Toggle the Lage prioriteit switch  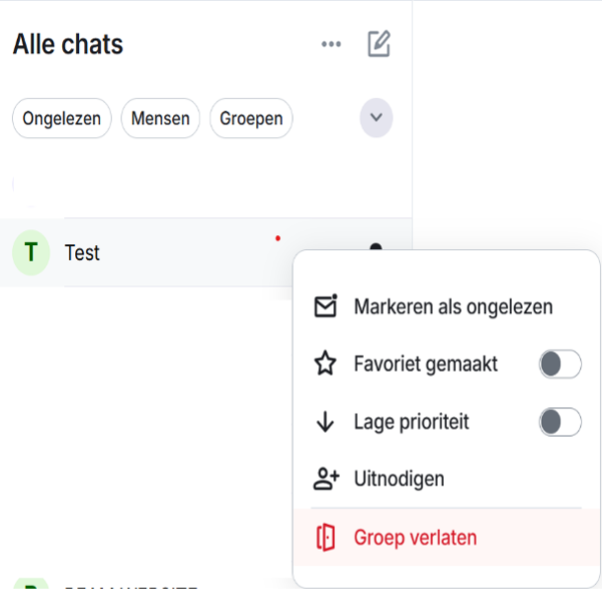[559, 422]
